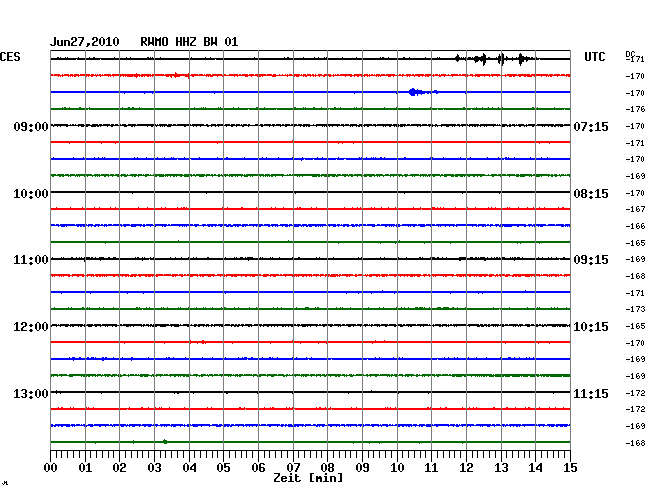The image size is (650, 494).
Task: Click minute label 03 on the time axis
Action: pyautogui.click(x=154, y=468)
